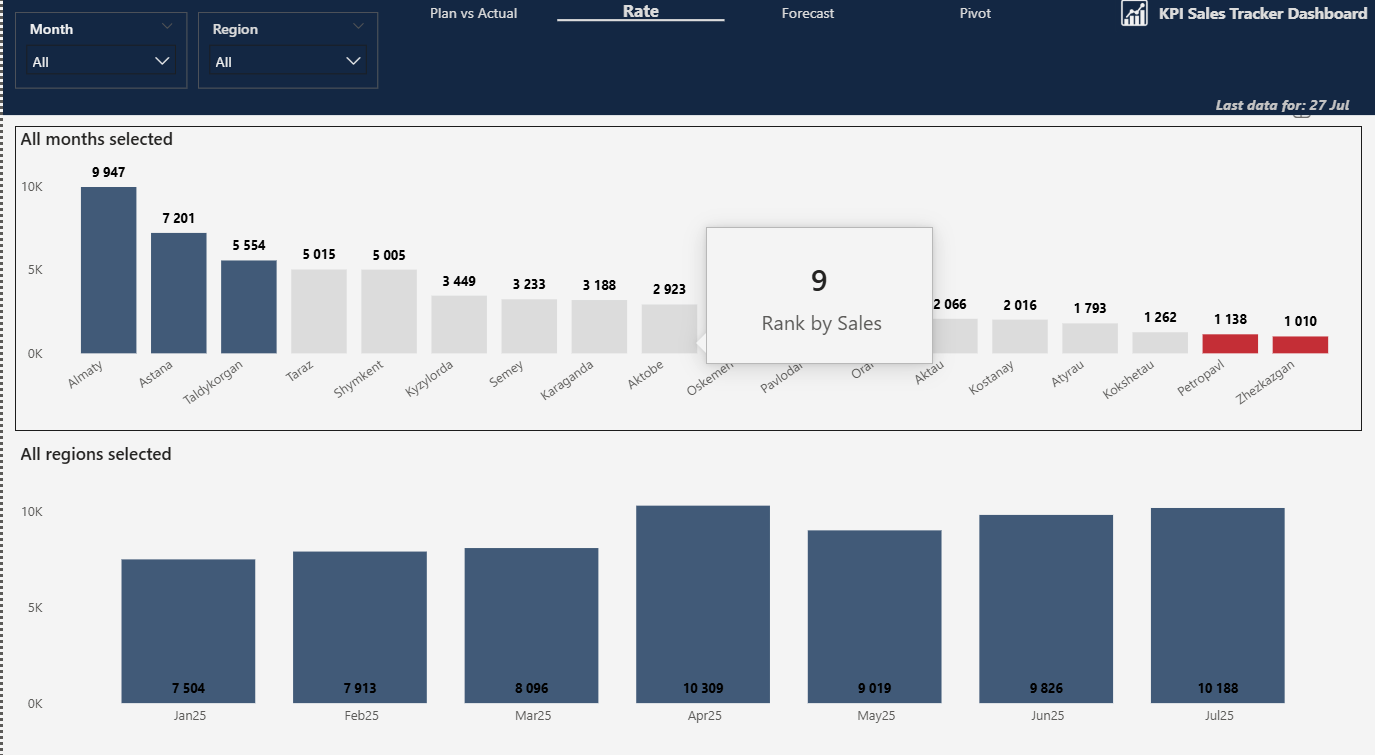Click the Jan25 monthly sales bar
The height and width of the screenshot is (755, 1375).
[x=188, y=631]
